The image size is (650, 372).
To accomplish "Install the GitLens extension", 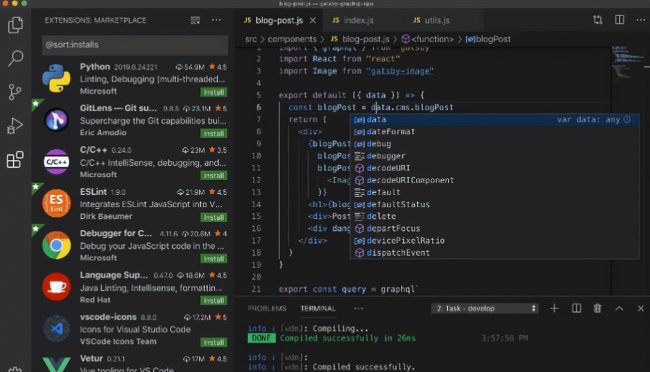I will tap(214, 134).
